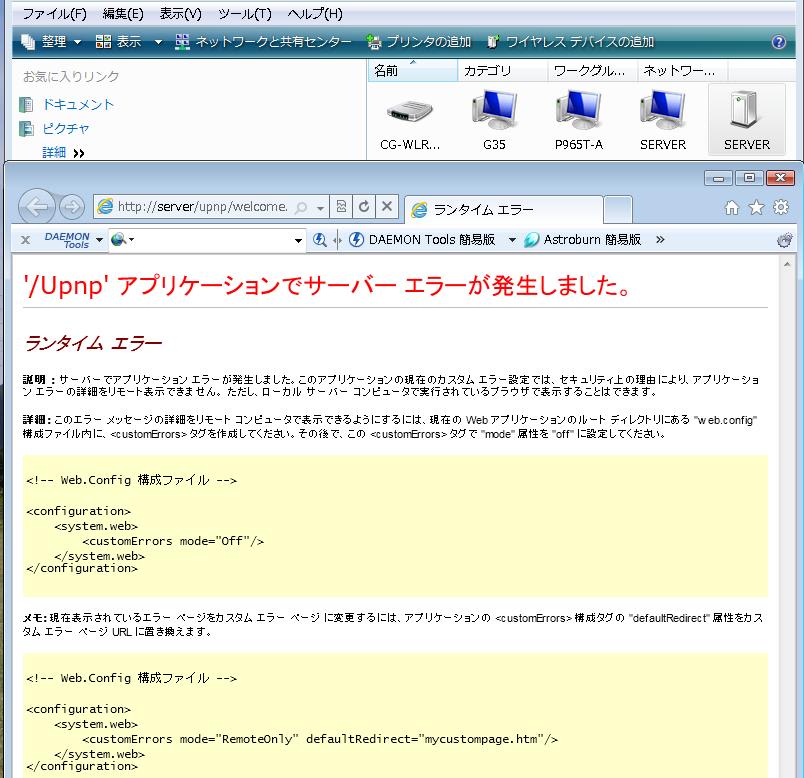
Task: Select the highlighted SERVER tower icon
Action: (x=747, y=121)
